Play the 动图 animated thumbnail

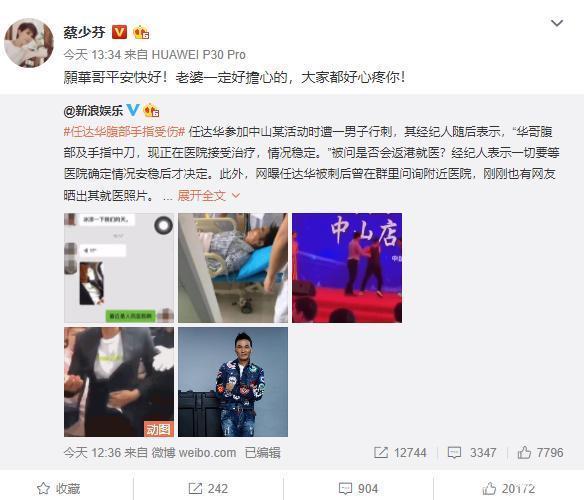click(119, 382)
